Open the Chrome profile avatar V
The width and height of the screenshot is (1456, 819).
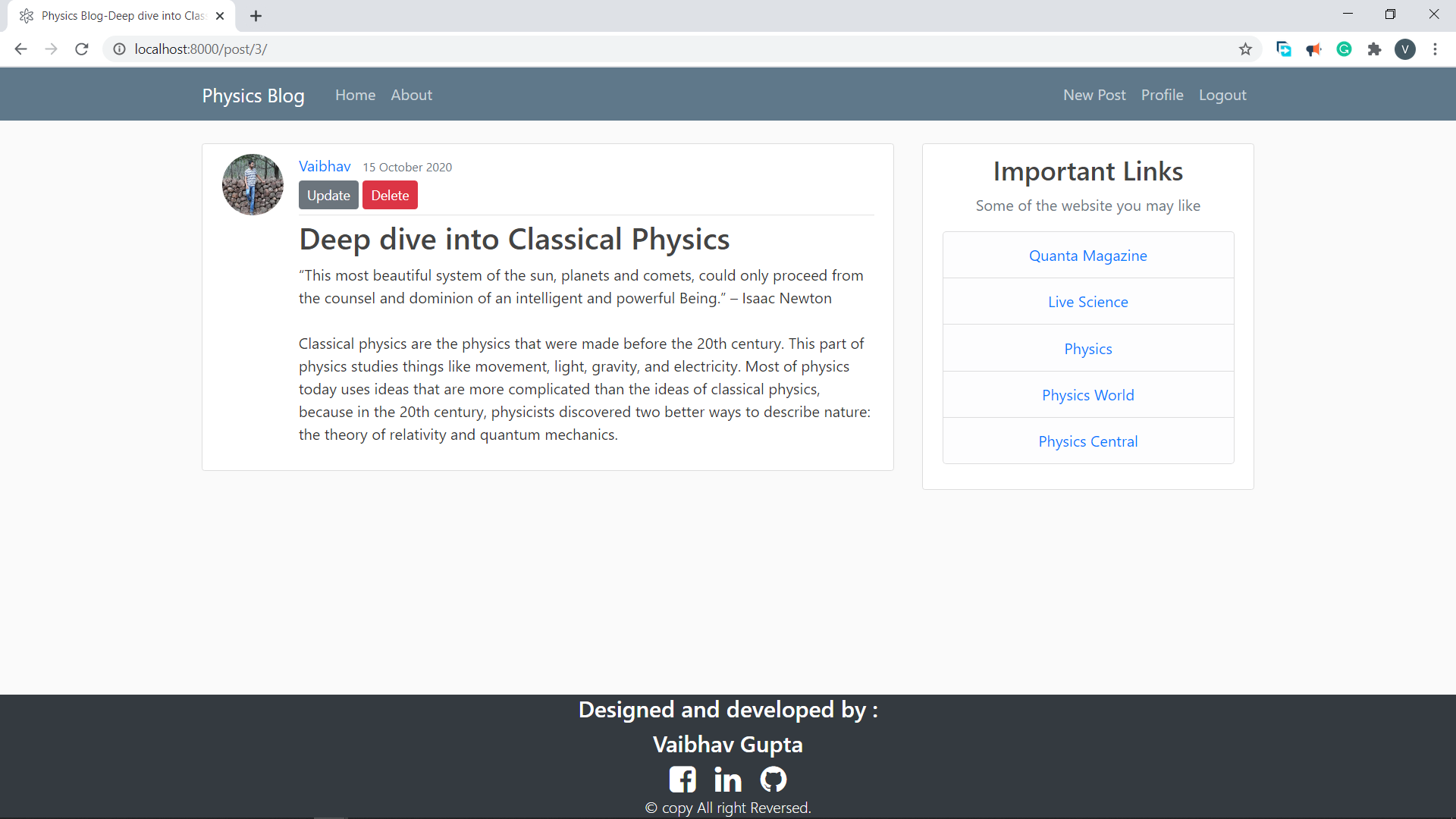coord(1404,49)
